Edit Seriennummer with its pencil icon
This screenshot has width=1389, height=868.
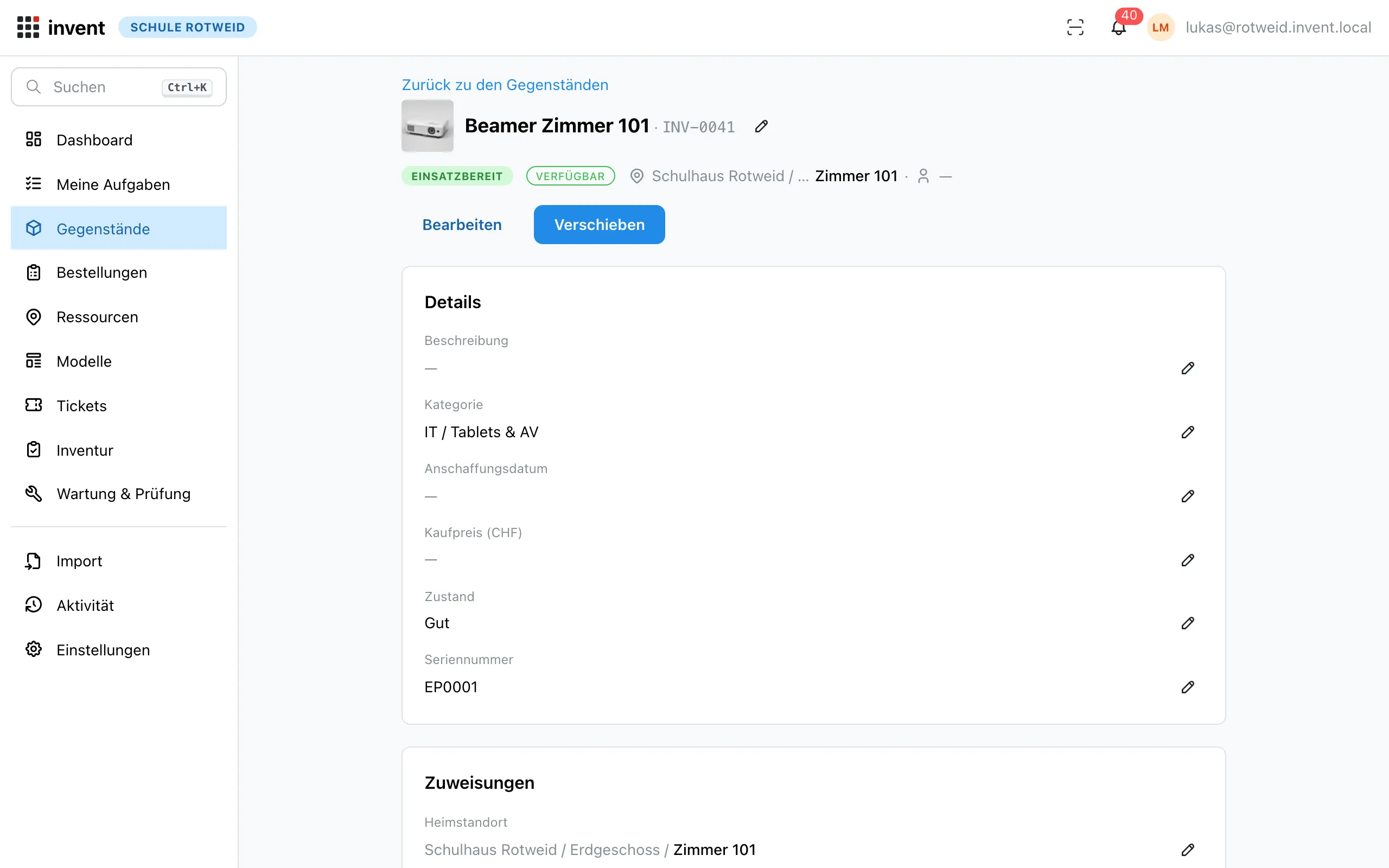click(x=1188, y=687)
